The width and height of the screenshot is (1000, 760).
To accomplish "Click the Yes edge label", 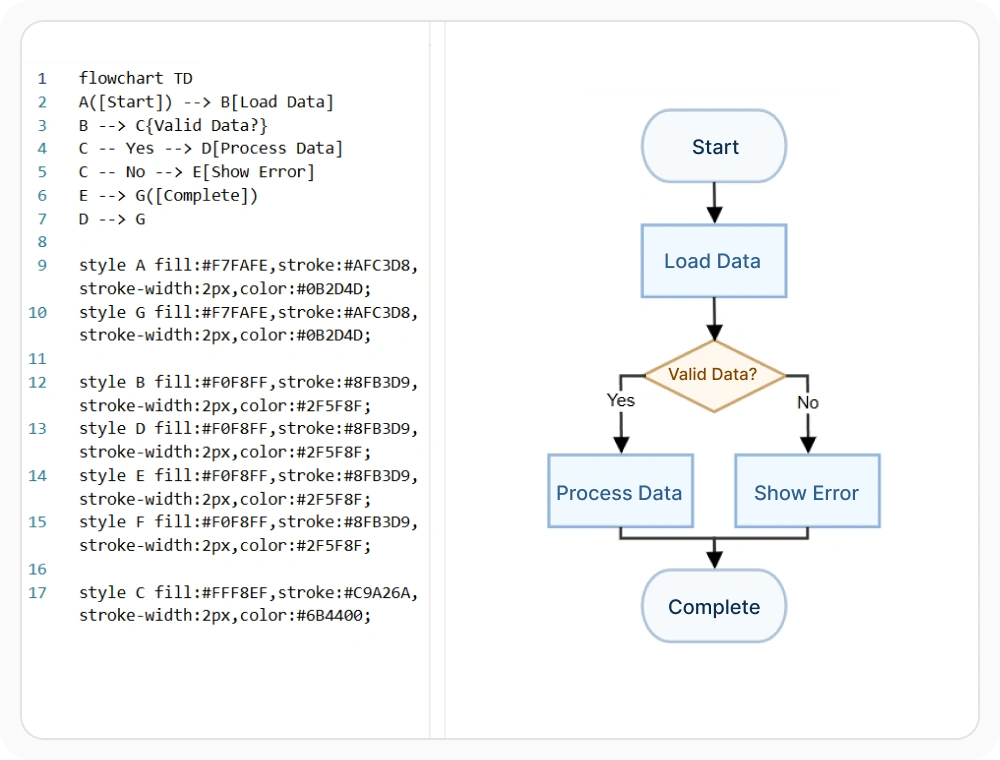I will pyautogui.click(x=621, y=400).
